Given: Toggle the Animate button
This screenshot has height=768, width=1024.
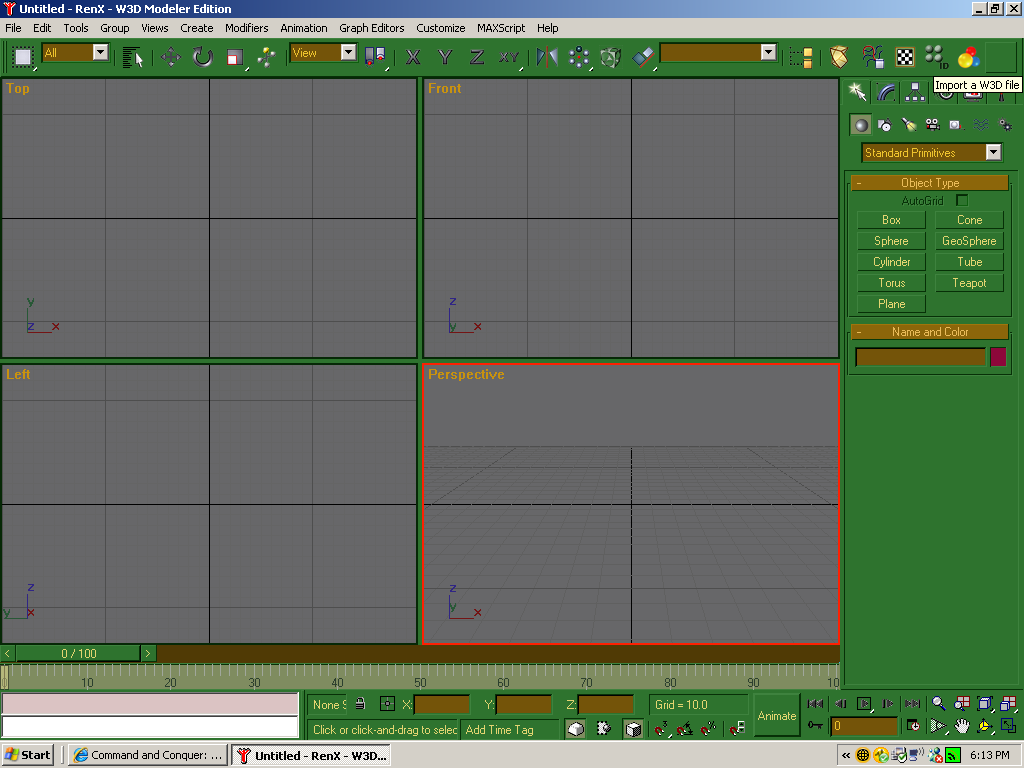Looking at the screenshot, I should coord(776,715).
